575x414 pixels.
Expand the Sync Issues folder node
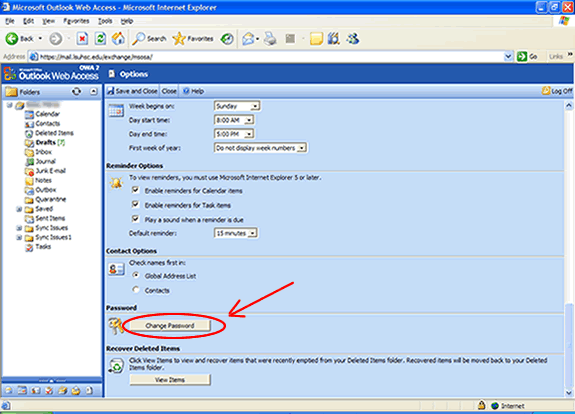click(x=19, y=228)
